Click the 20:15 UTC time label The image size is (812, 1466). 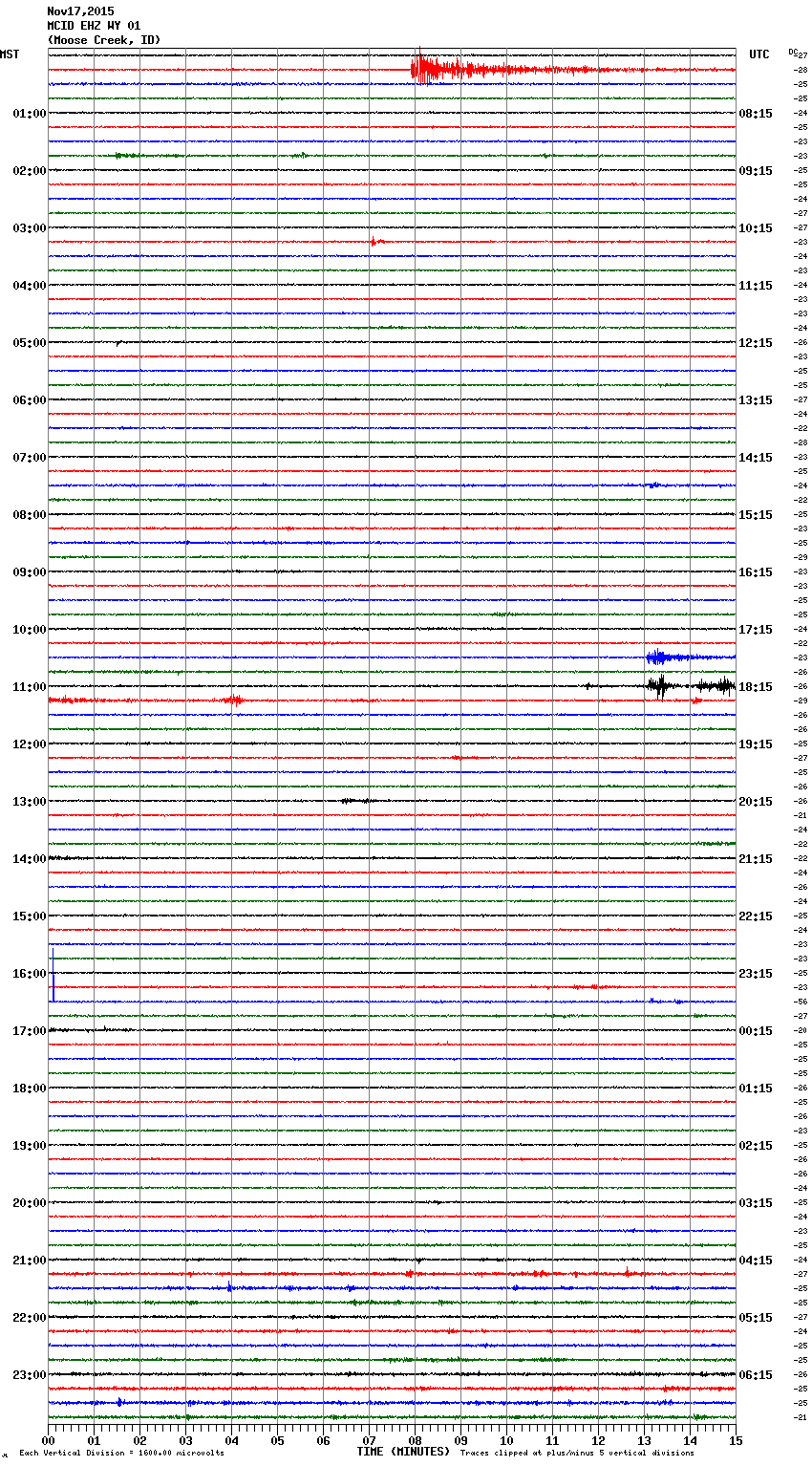(756, 802)
